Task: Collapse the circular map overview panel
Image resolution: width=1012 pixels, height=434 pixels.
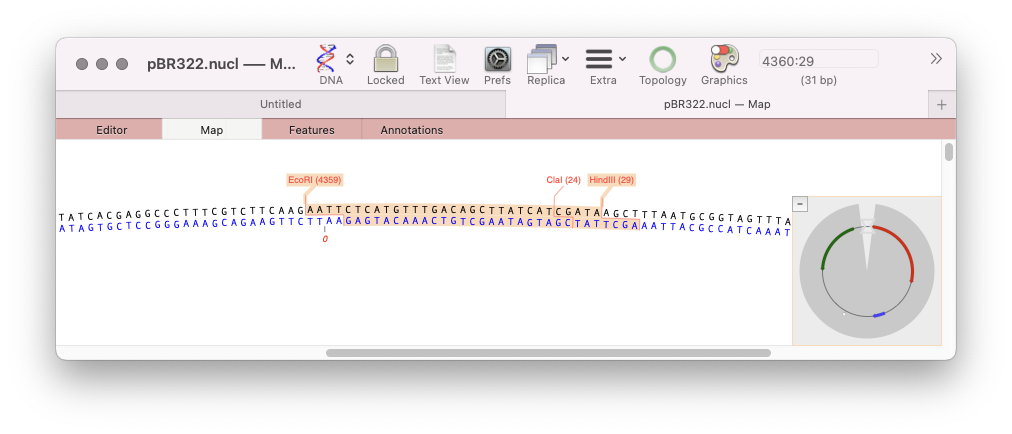Action: [x=800, y=204]
